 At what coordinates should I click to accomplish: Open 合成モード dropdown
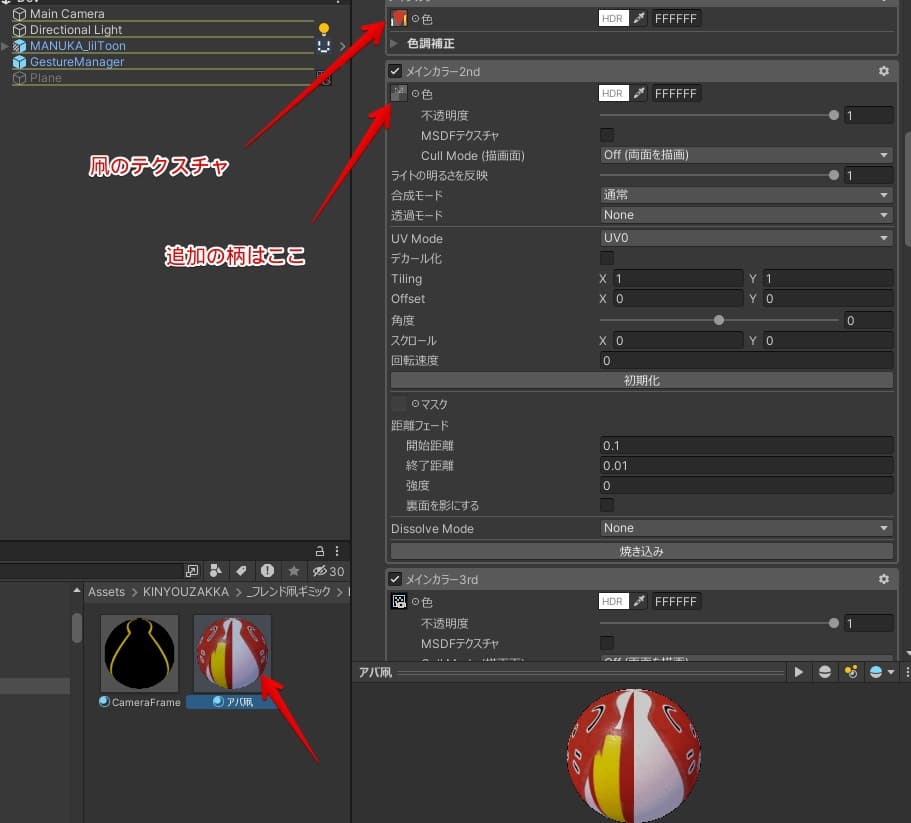(x=746, y=195)
